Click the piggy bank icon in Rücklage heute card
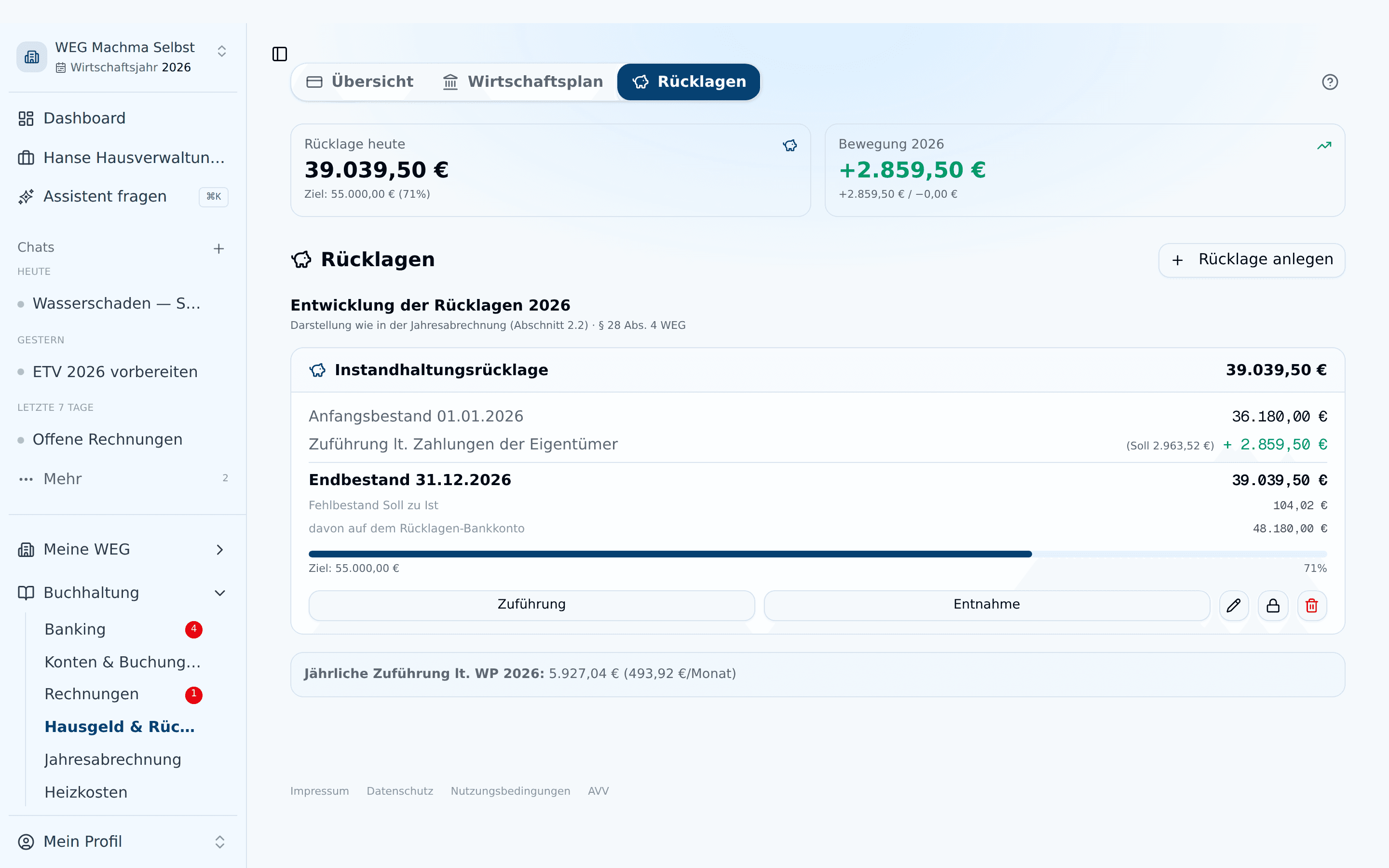This screenshot has width=1389, height=868. 790,145
